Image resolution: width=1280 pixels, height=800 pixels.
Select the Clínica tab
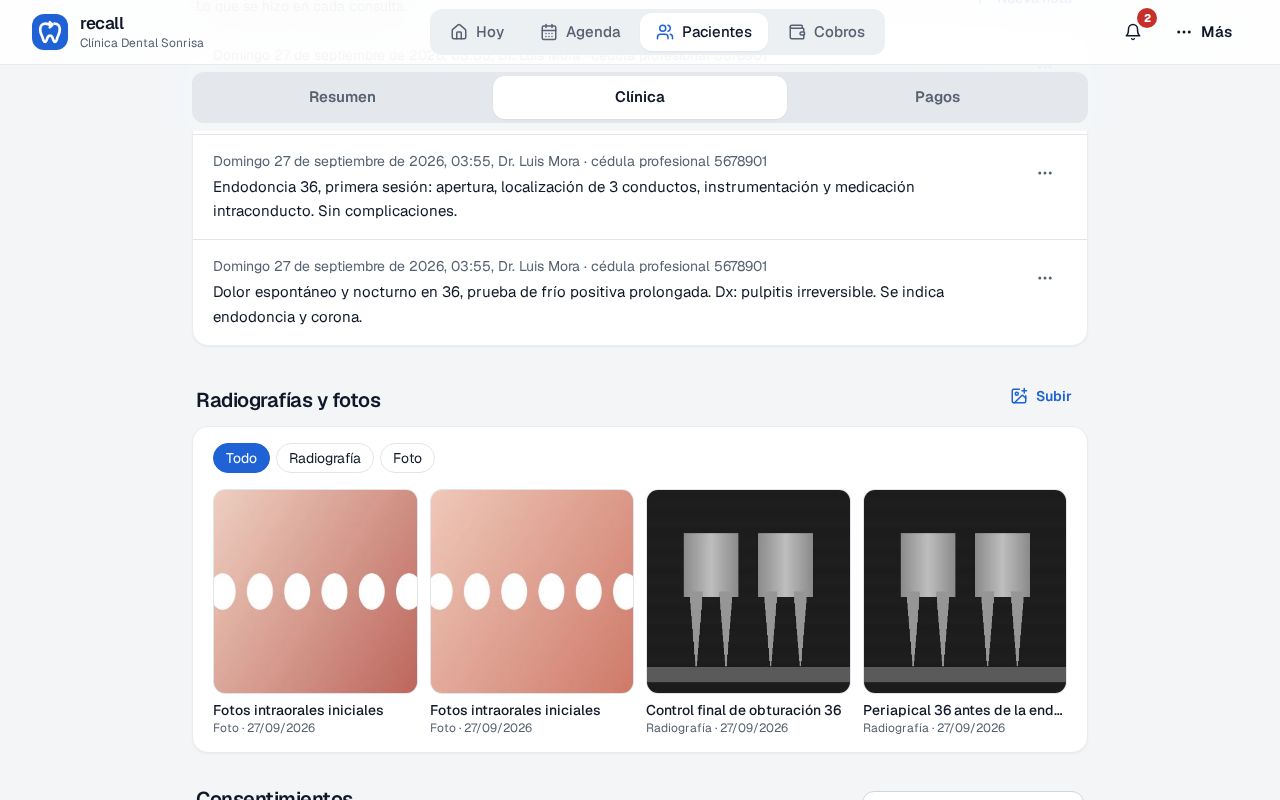pos(640,97)
